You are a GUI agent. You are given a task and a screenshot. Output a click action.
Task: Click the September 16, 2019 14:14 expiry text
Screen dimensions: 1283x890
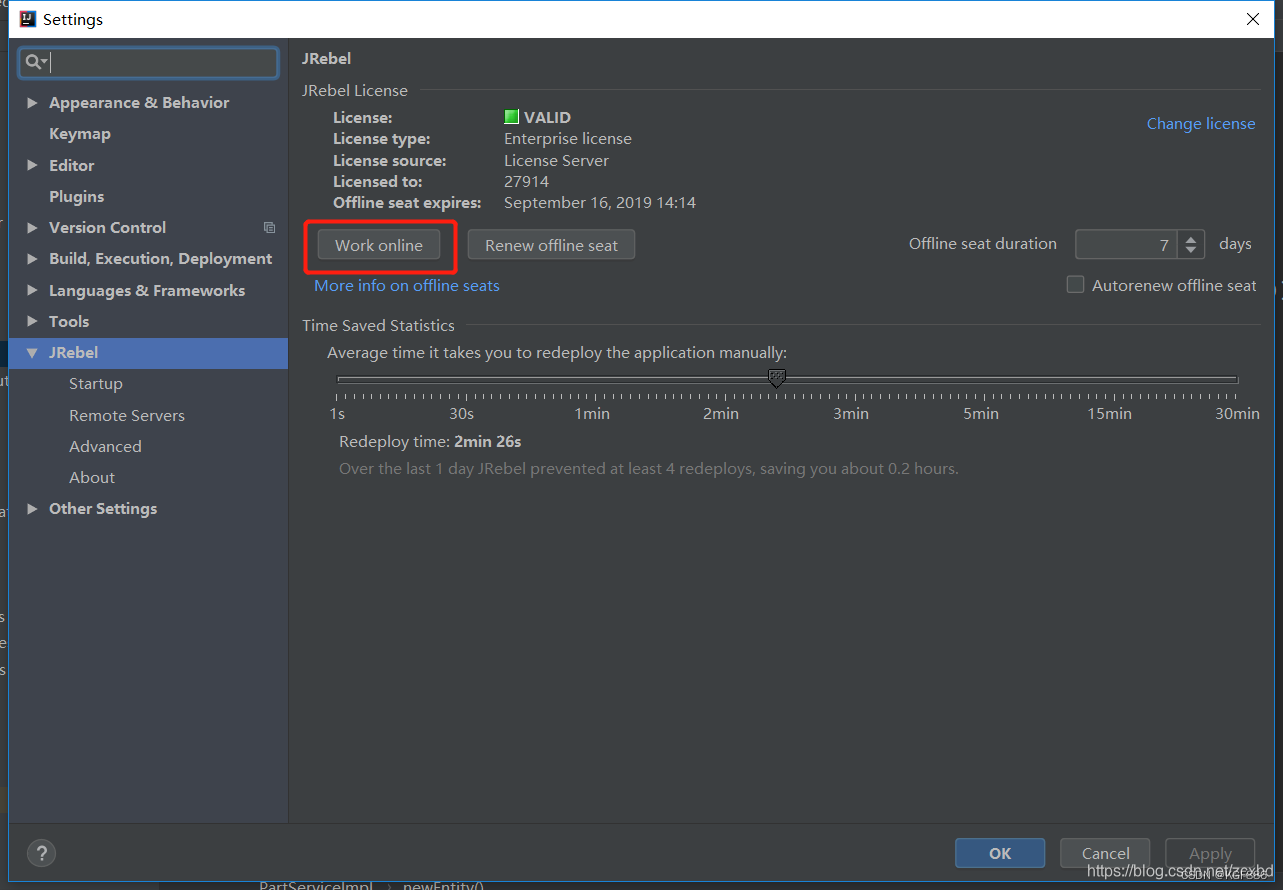[x=600, y=203]
